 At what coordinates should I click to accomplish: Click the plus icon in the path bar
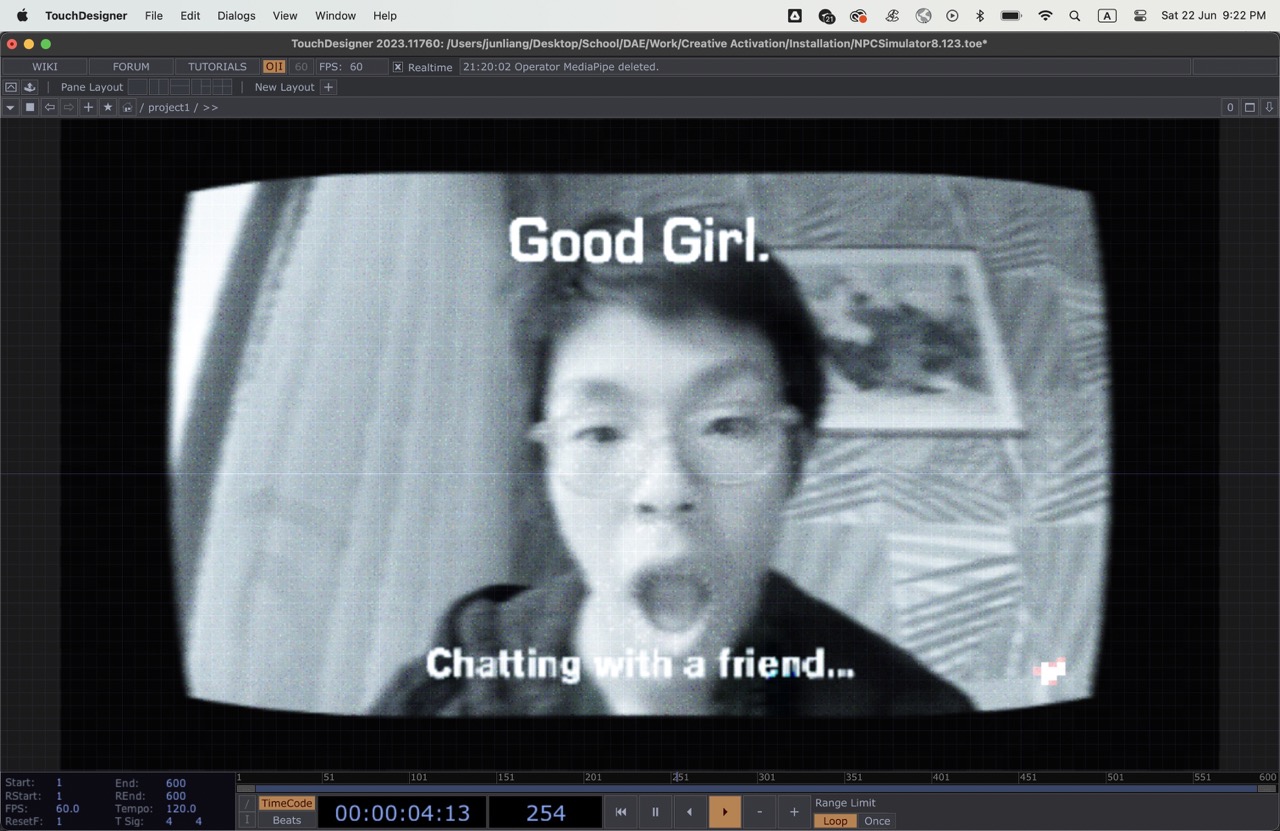click(88, 107)
